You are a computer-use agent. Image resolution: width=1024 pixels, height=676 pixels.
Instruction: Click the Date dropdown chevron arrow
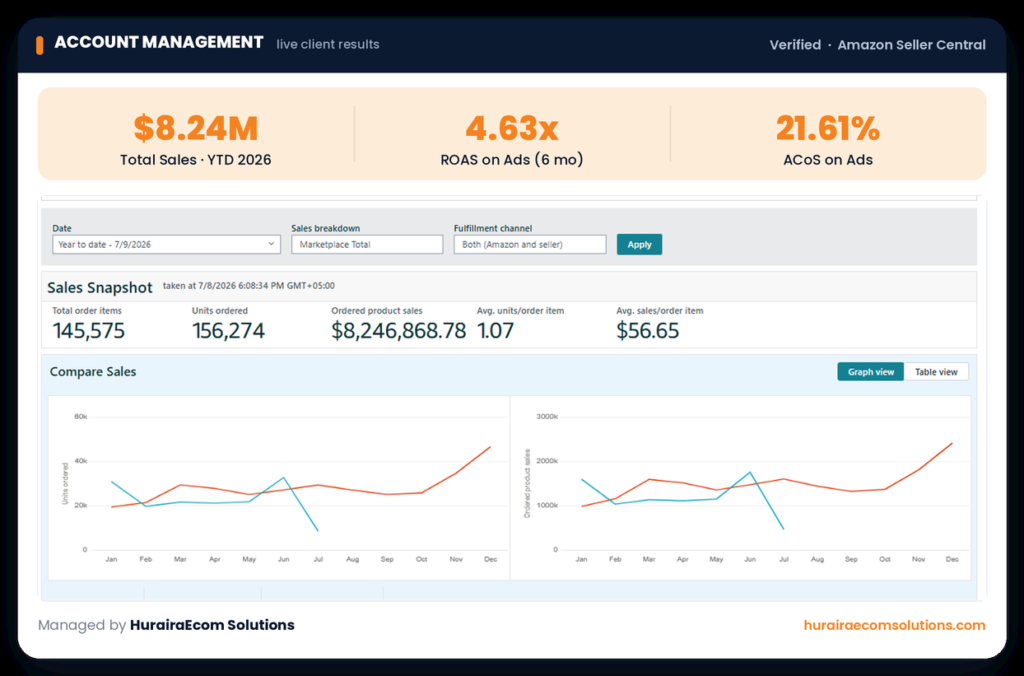coord(271,244)
